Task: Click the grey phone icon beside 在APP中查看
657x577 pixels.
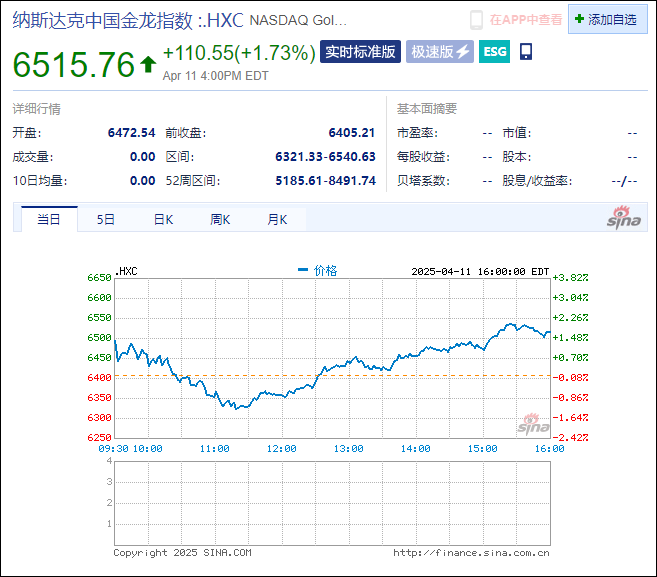Action: pyautogui.click(x=476, y=20)
